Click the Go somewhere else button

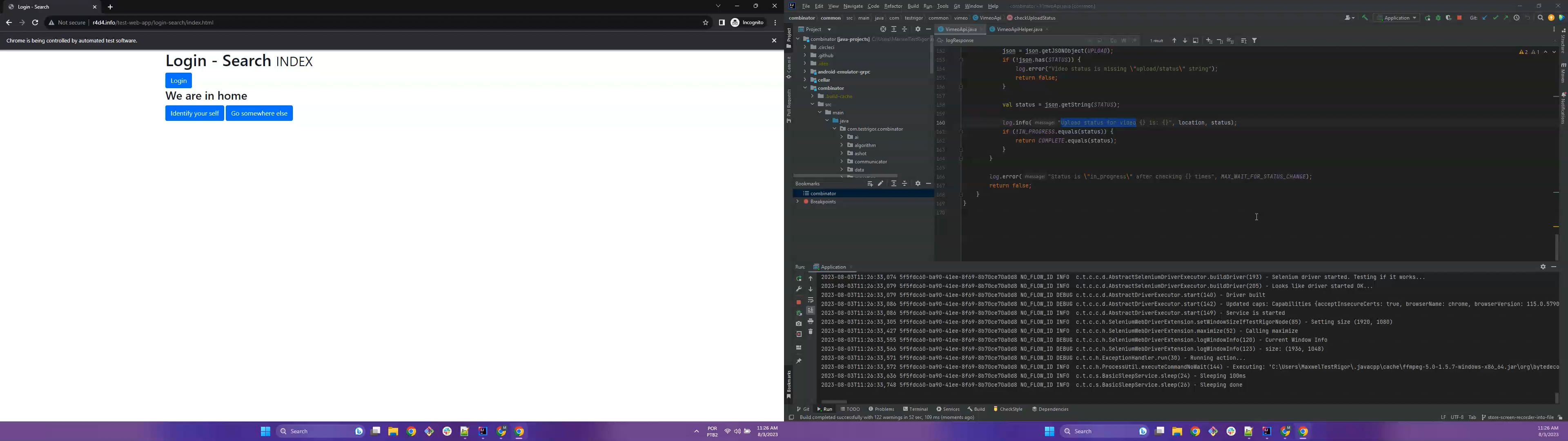pyautogui.click(x=259, y=113)
